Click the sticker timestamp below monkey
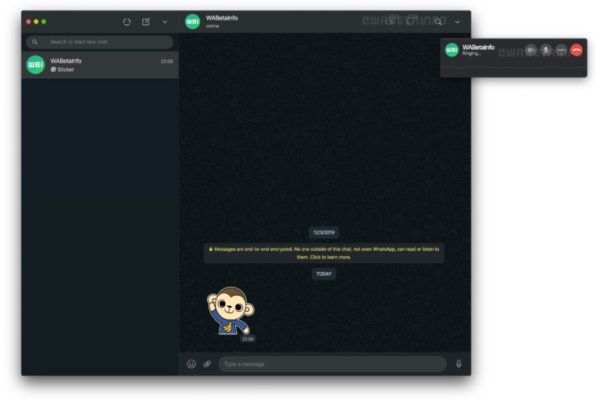Image resolution: width=600 pixels, height=400 pixels. pyautogui.click(x=248, y=339)
